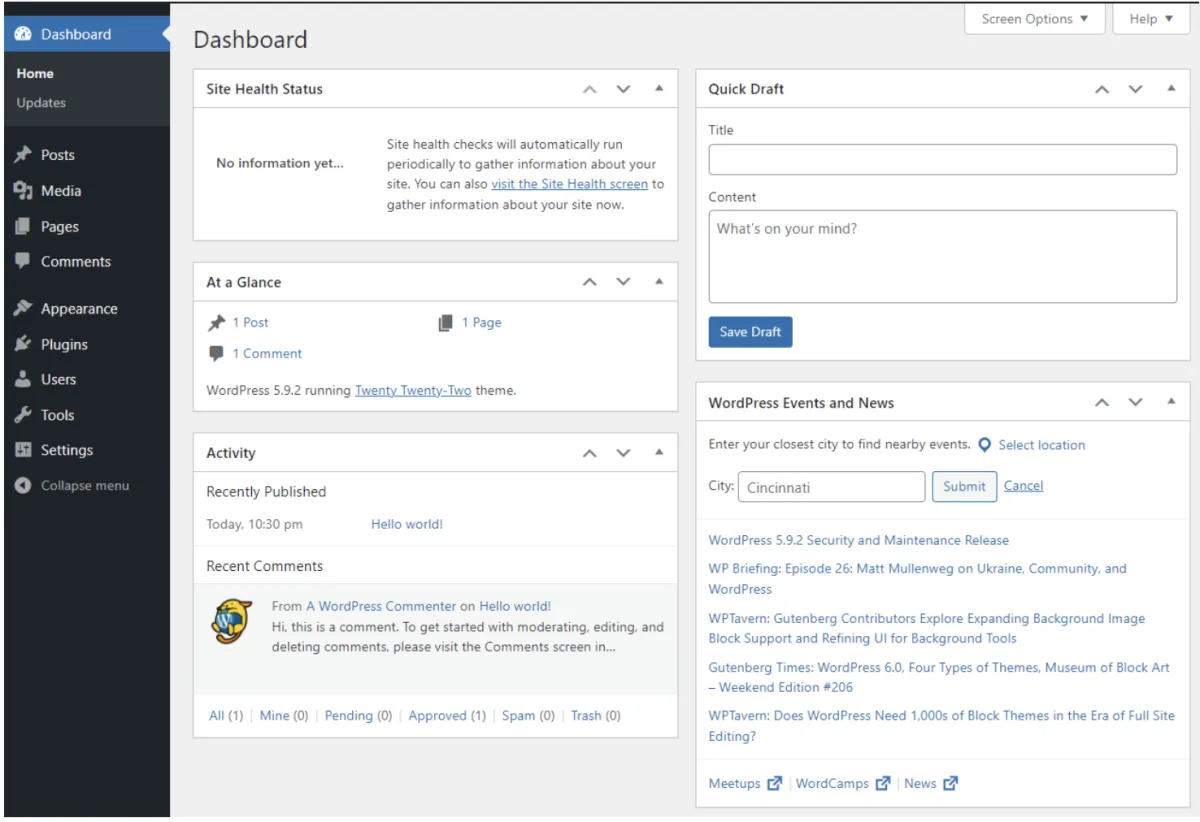This screenshot has width=1200, height=822.
Task: Open the Hello world! recently published link
Action: pyautogui.click(x=407, y=524)
